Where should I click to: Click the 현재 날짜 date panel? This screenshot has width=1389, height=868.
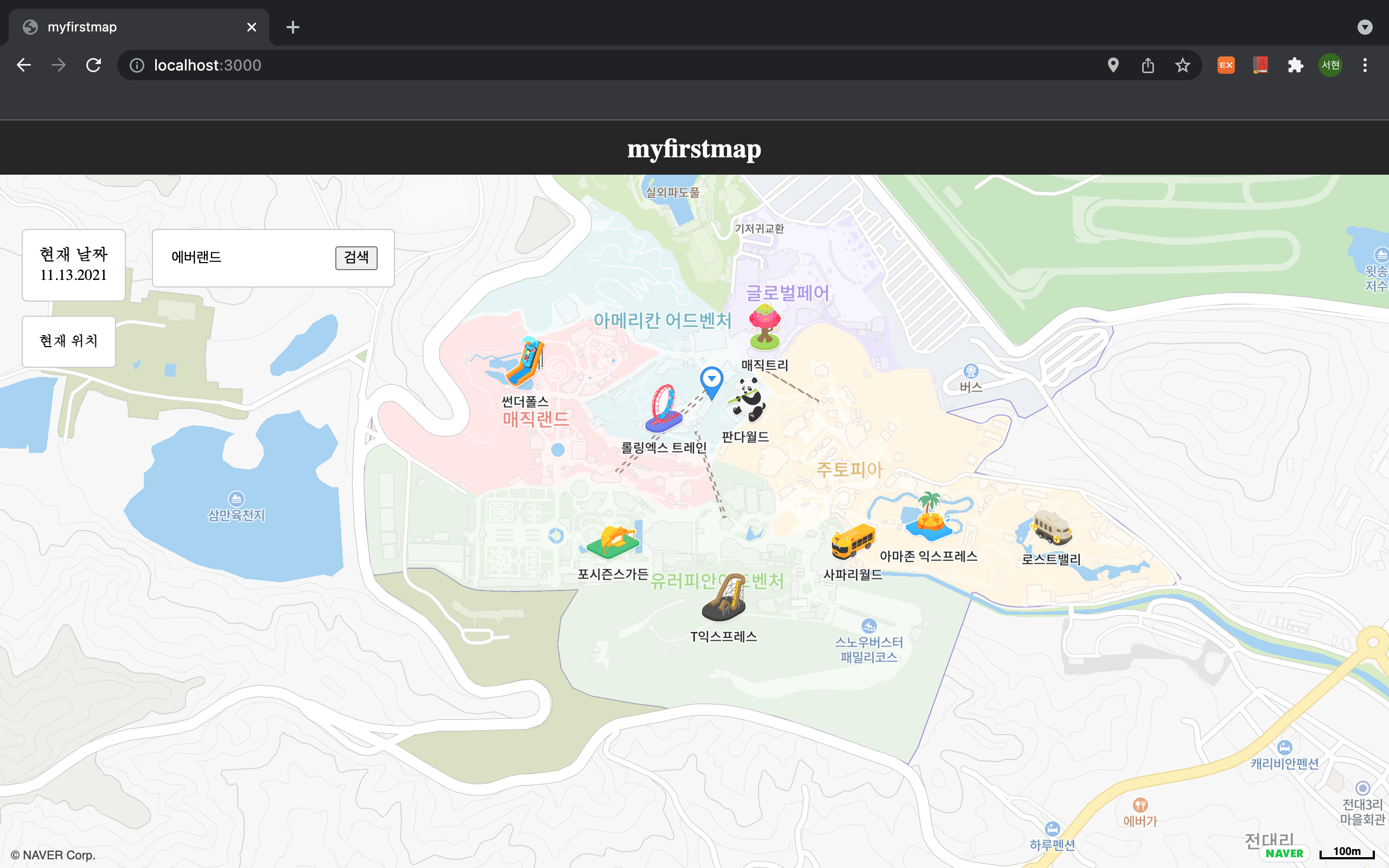click(73, 265)
